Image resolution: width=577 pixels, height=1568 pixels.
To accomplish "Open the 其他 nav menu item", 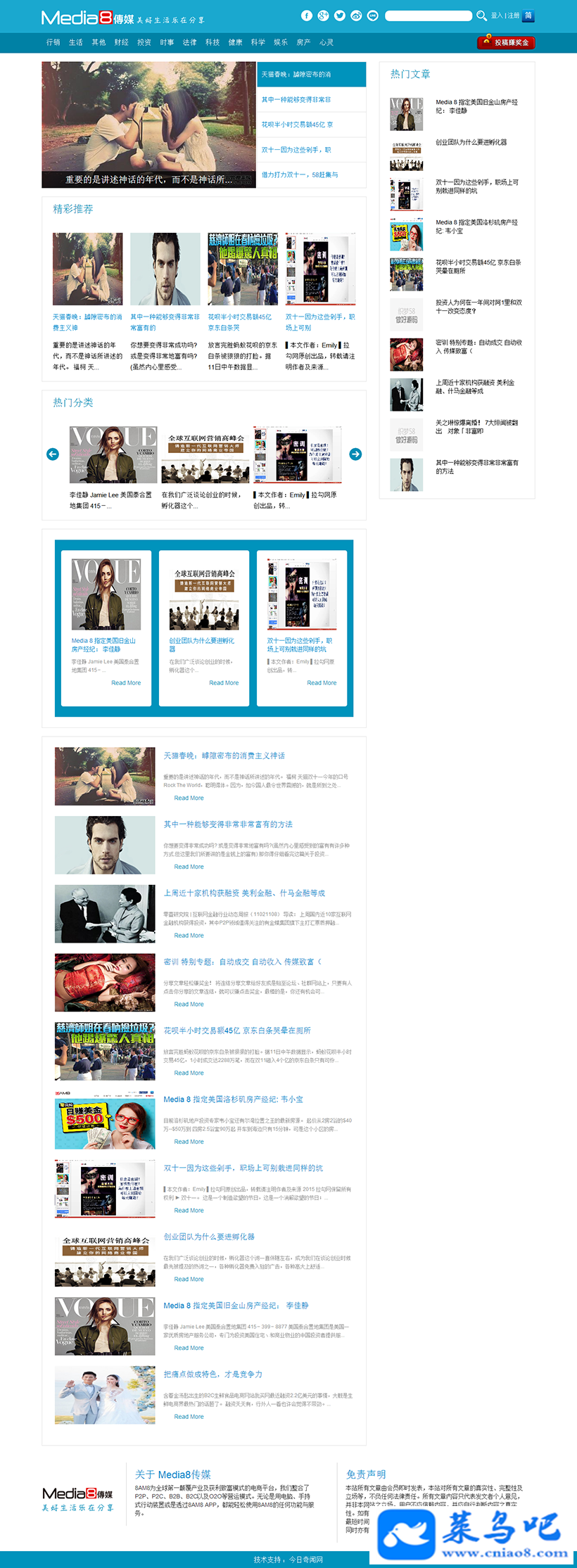I will point(99,42).
